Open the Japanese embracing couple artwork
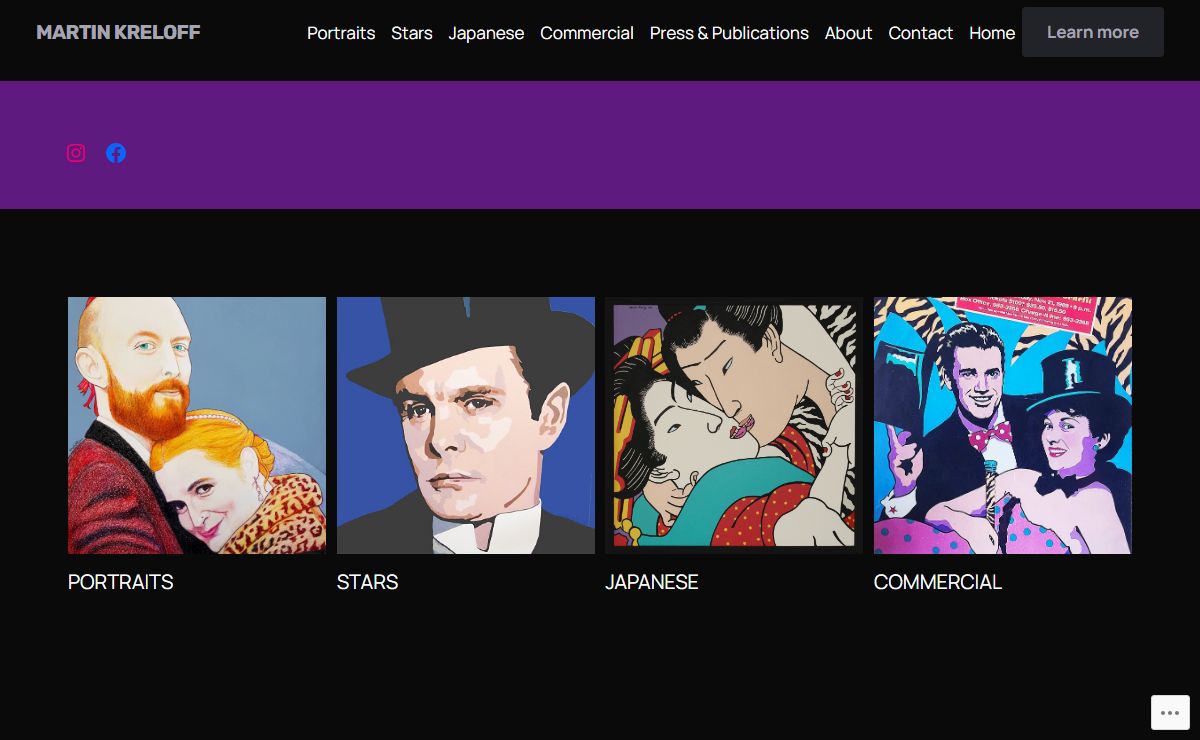Image resolution: width=1200 pixels, height=740 pixels. point(734,425)
